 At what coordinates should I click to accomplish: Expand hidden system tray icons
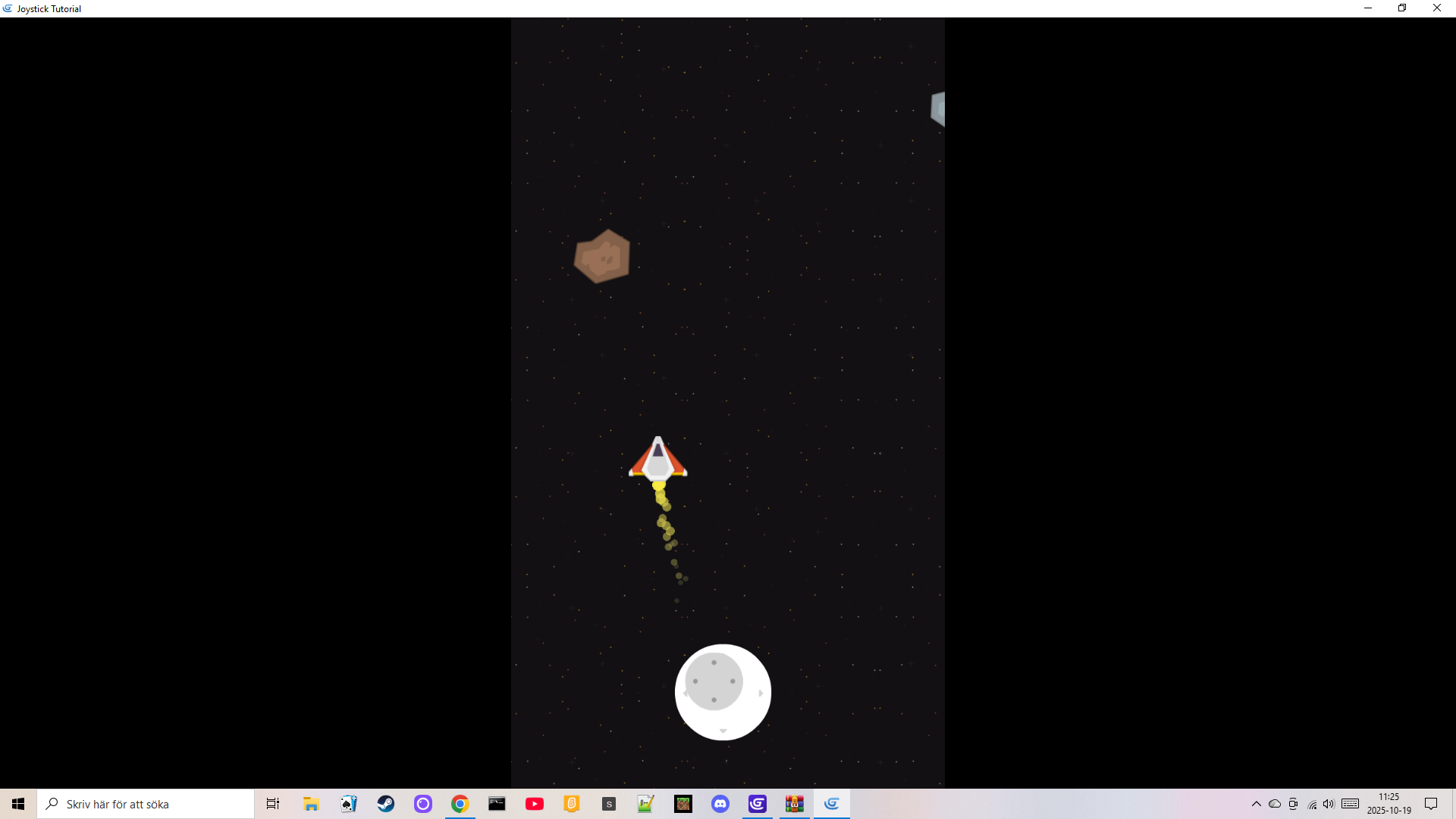click(x=1257, y=804)
